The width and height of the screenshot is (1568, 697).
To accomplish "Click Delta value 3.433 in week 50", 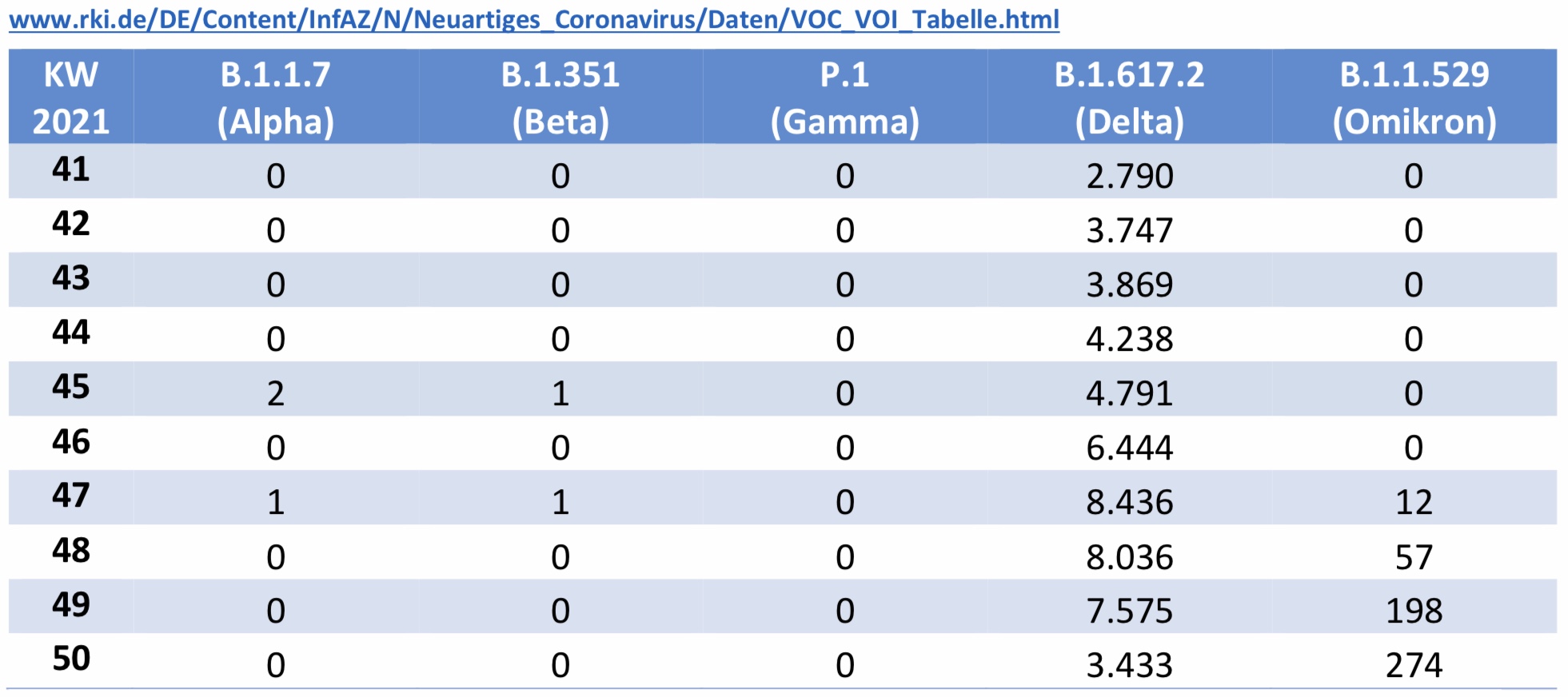I will point(1129,665).
